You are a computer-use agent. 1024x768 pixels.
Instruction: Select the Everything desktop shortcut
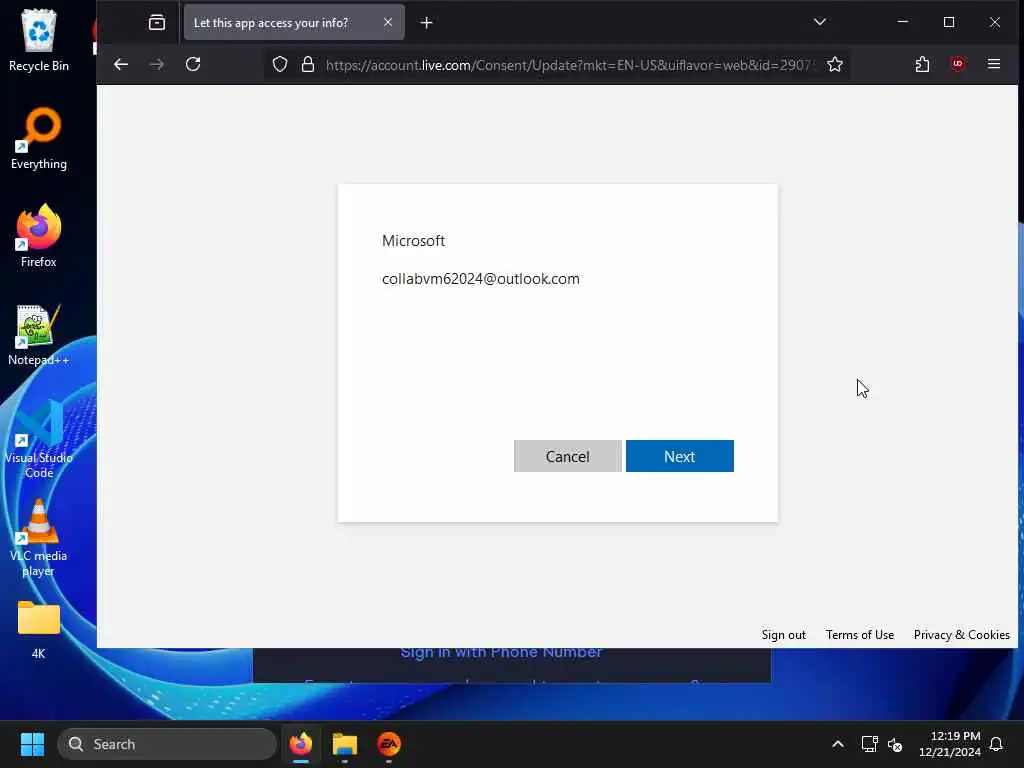point(39,139)
